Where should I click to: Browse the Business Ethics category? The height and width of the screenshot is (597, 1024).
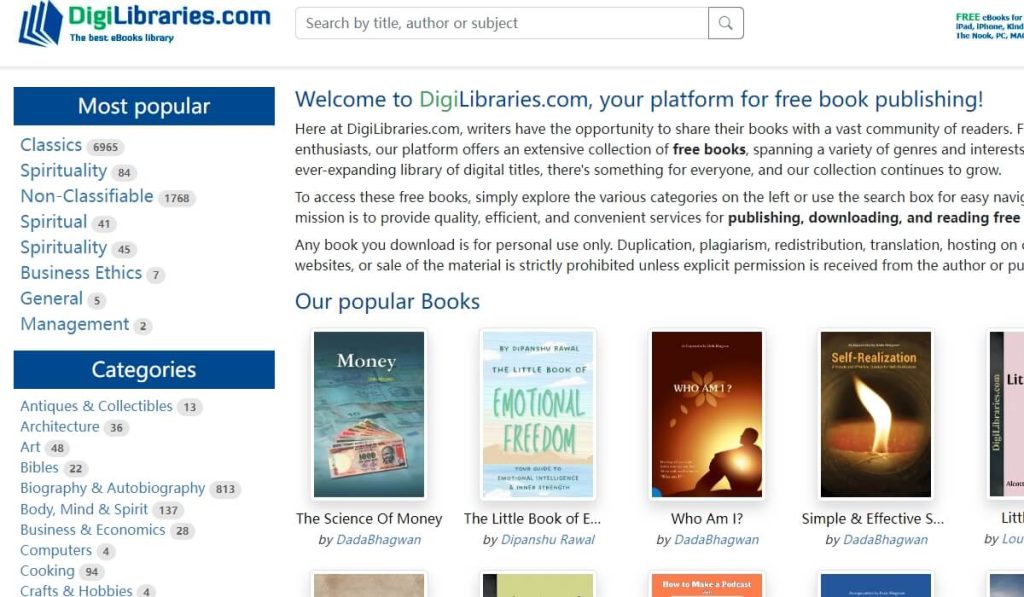point(82,273)
